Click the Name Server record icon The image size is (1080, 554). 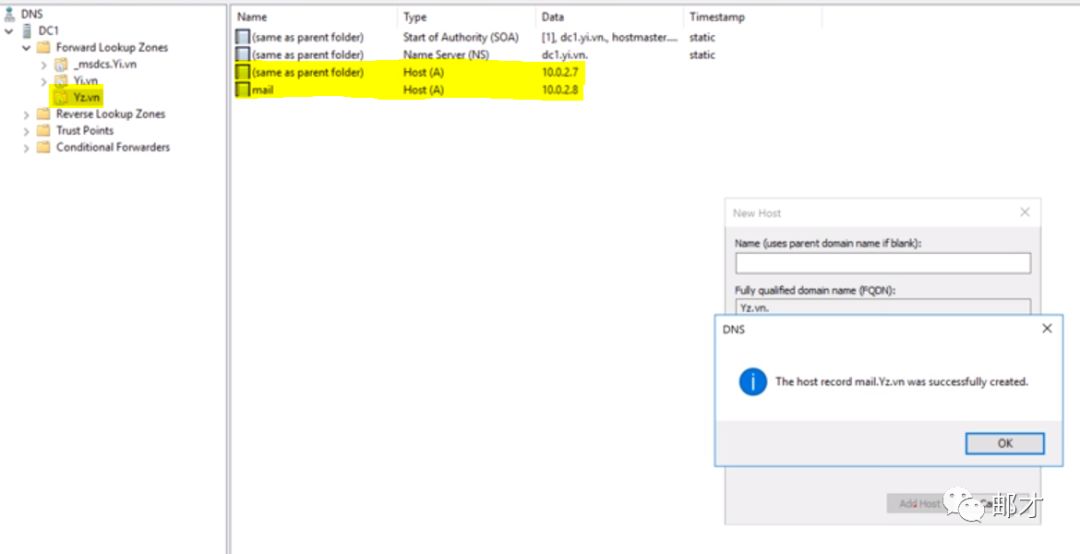[242, 55]
